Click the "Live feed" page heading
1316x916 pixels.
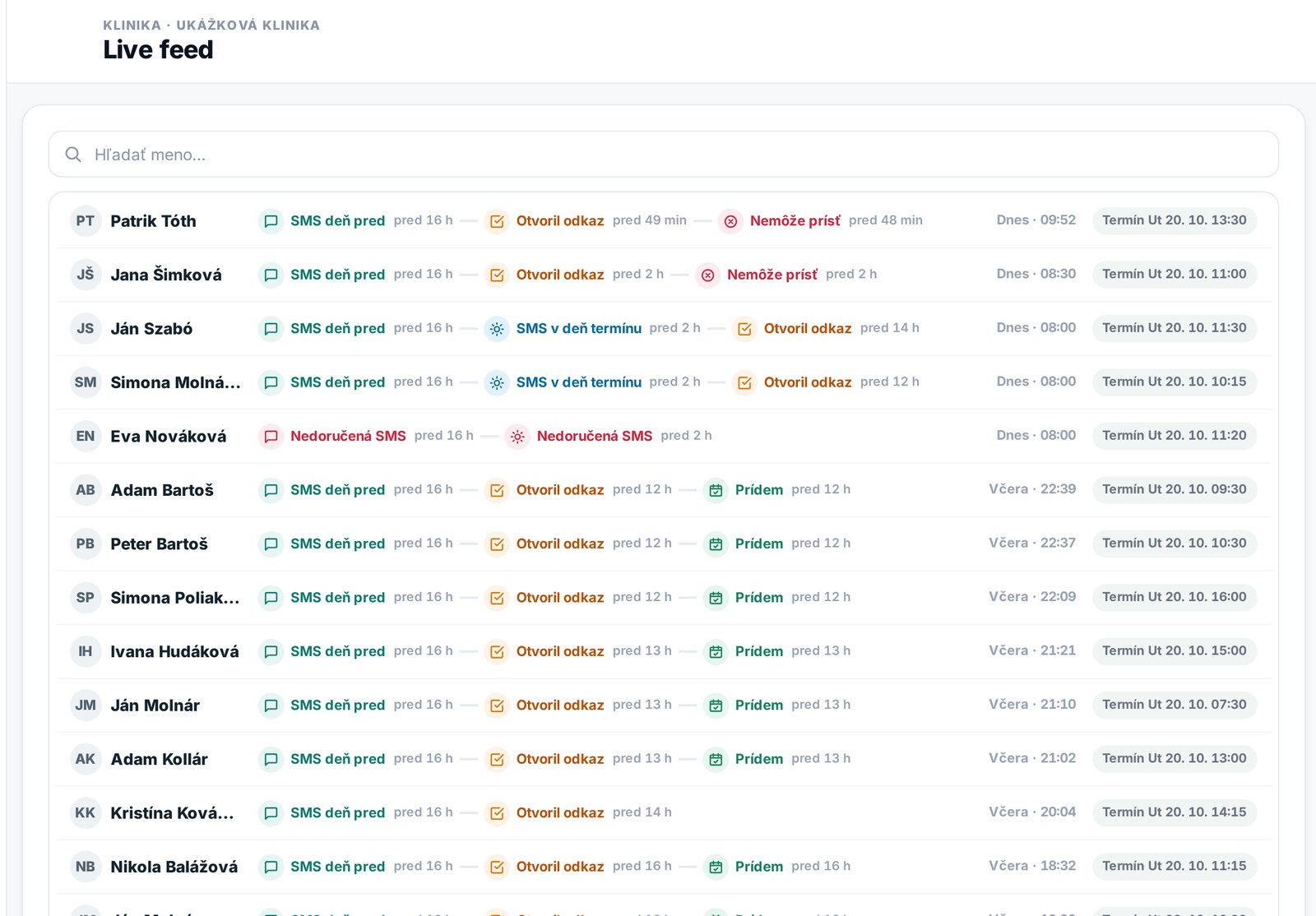pos(158,50)
